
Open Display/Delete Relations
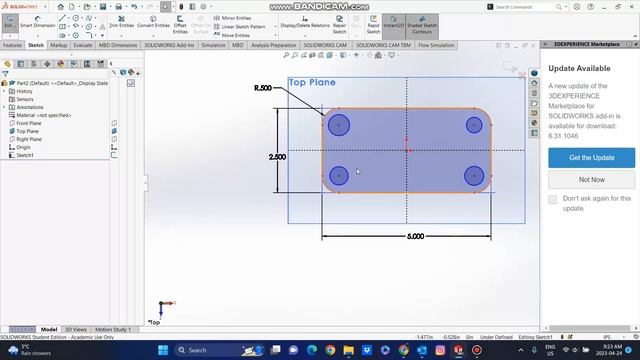pyautogui.click(x=305, y=22)
